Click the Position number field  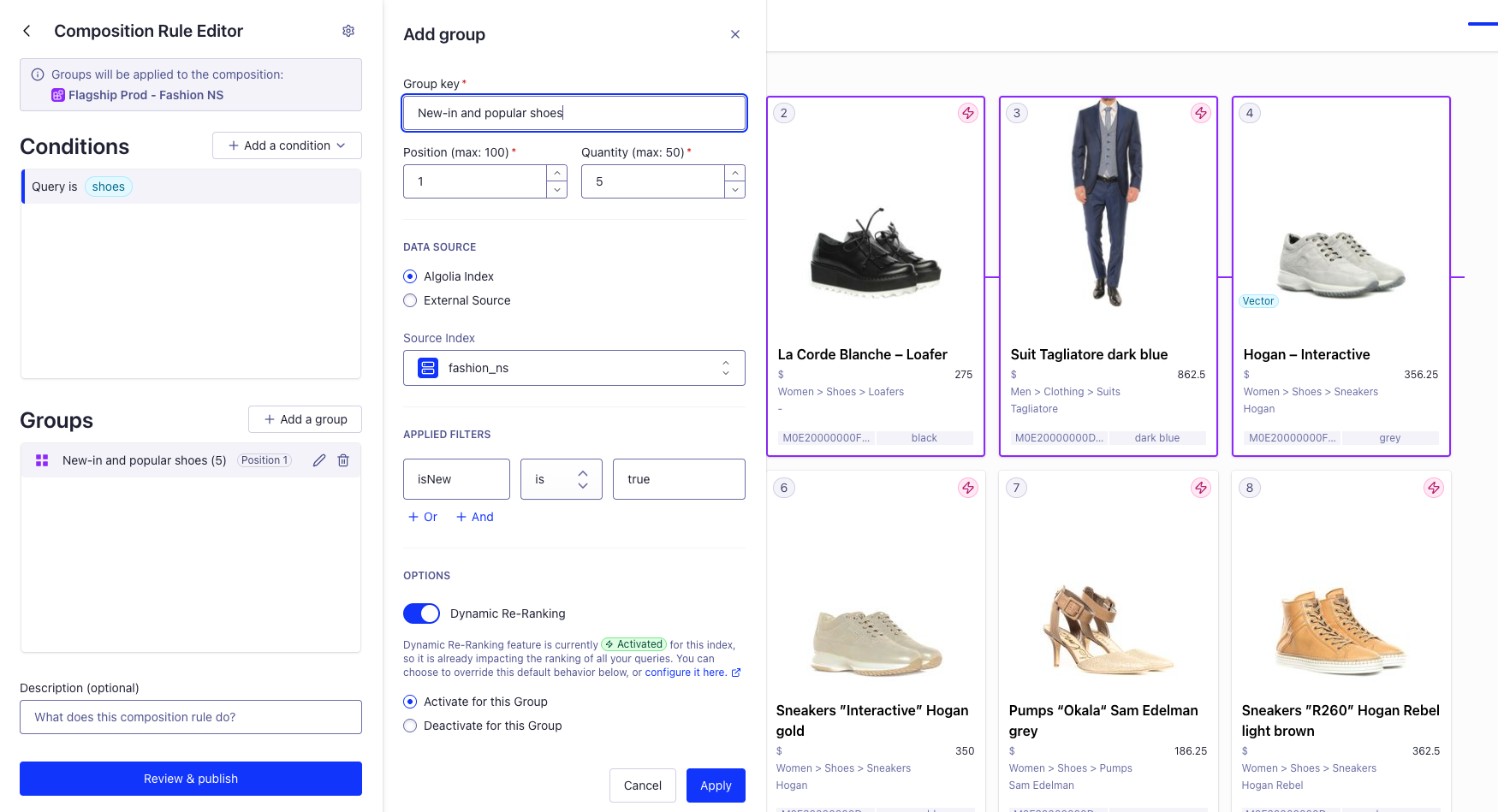click(x=475, y=181)
